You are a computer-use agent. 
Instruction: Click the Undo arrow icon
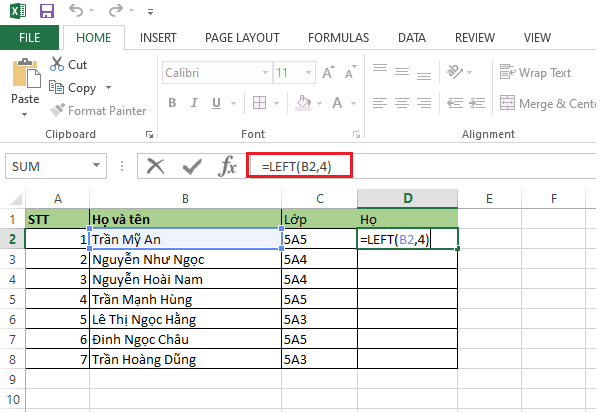pyautogui.click(x=76, y=10)
